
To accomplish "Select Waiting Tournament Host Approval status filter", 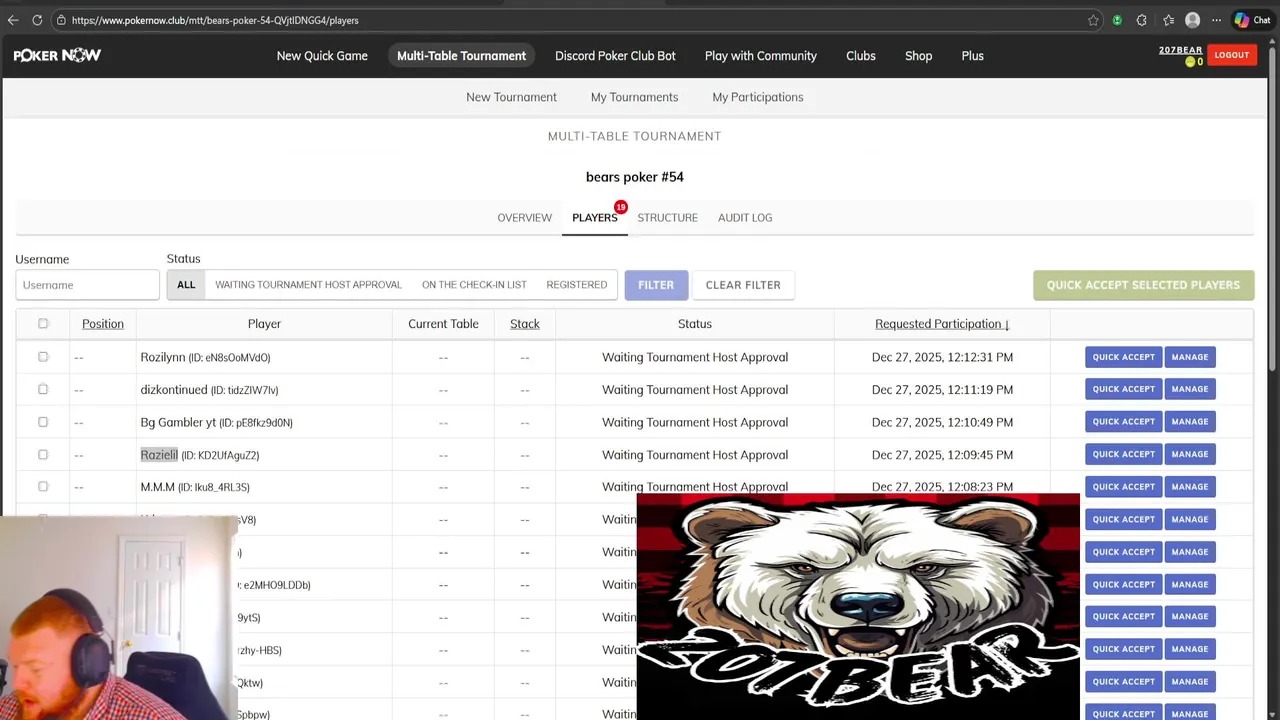I will pos(308,285).
